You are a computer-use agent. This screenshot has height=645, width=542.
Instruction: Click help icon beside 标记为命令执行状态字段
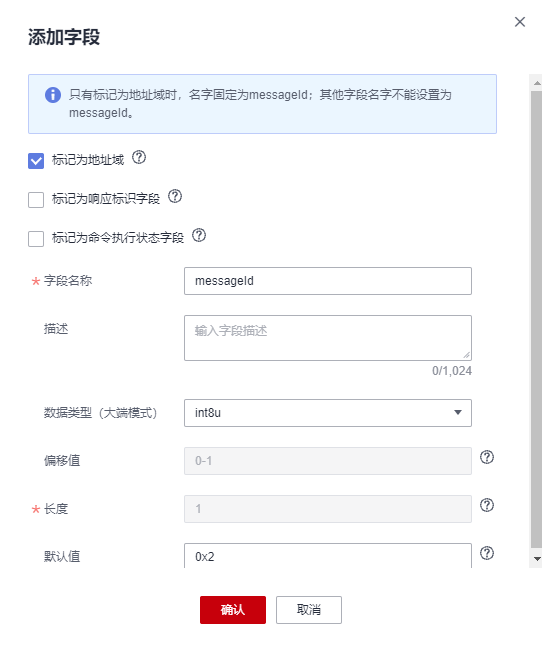199,235
